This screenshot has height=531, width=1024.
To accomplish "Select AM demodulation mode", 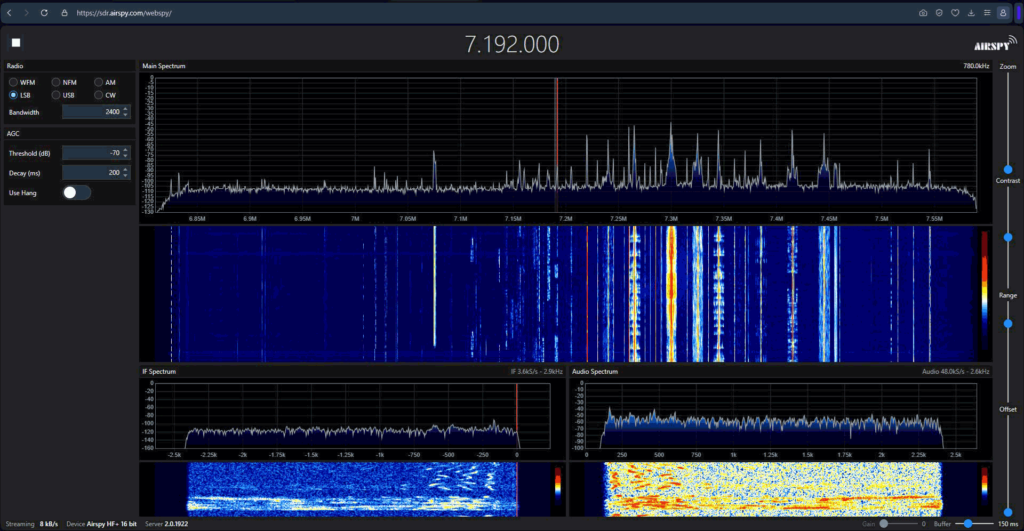I will (98, 82).
